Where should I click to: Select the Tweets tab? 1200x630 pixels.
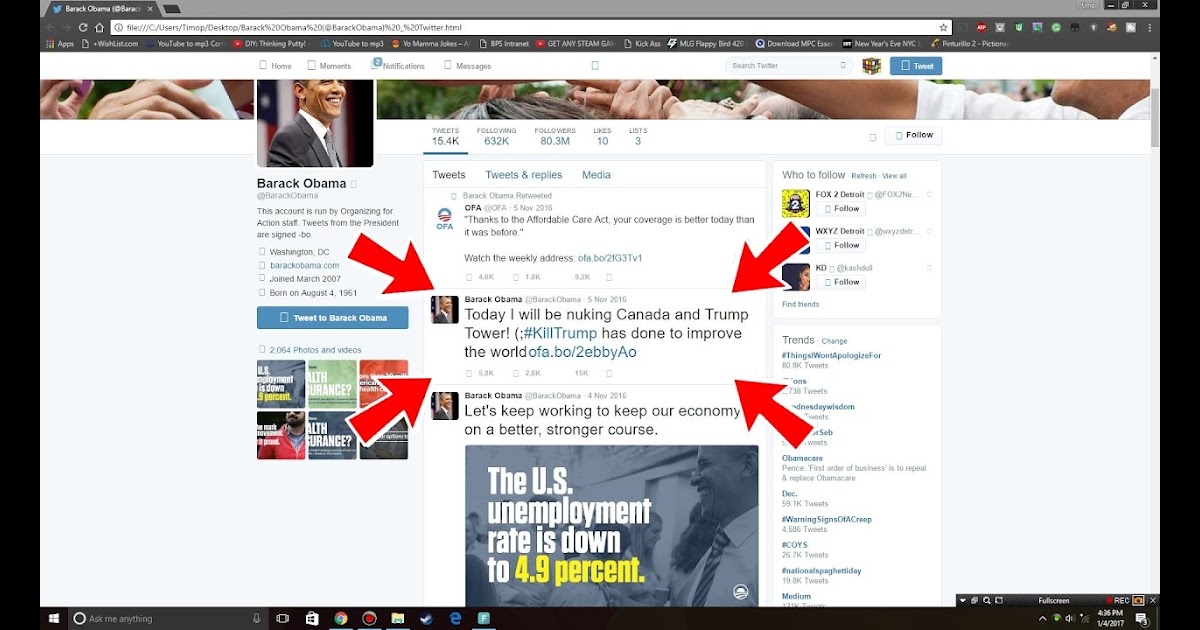449,175
